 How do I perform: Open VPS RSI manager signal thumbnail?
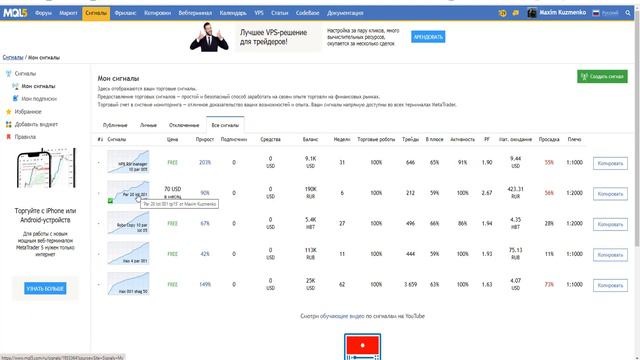128,162
